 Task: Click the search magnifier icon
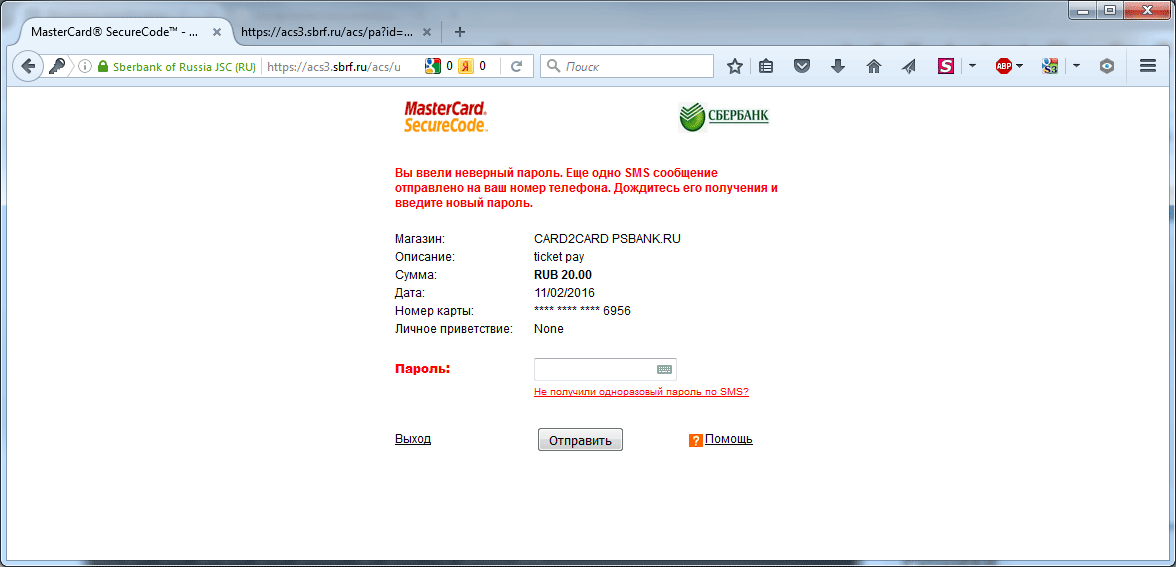554,66
